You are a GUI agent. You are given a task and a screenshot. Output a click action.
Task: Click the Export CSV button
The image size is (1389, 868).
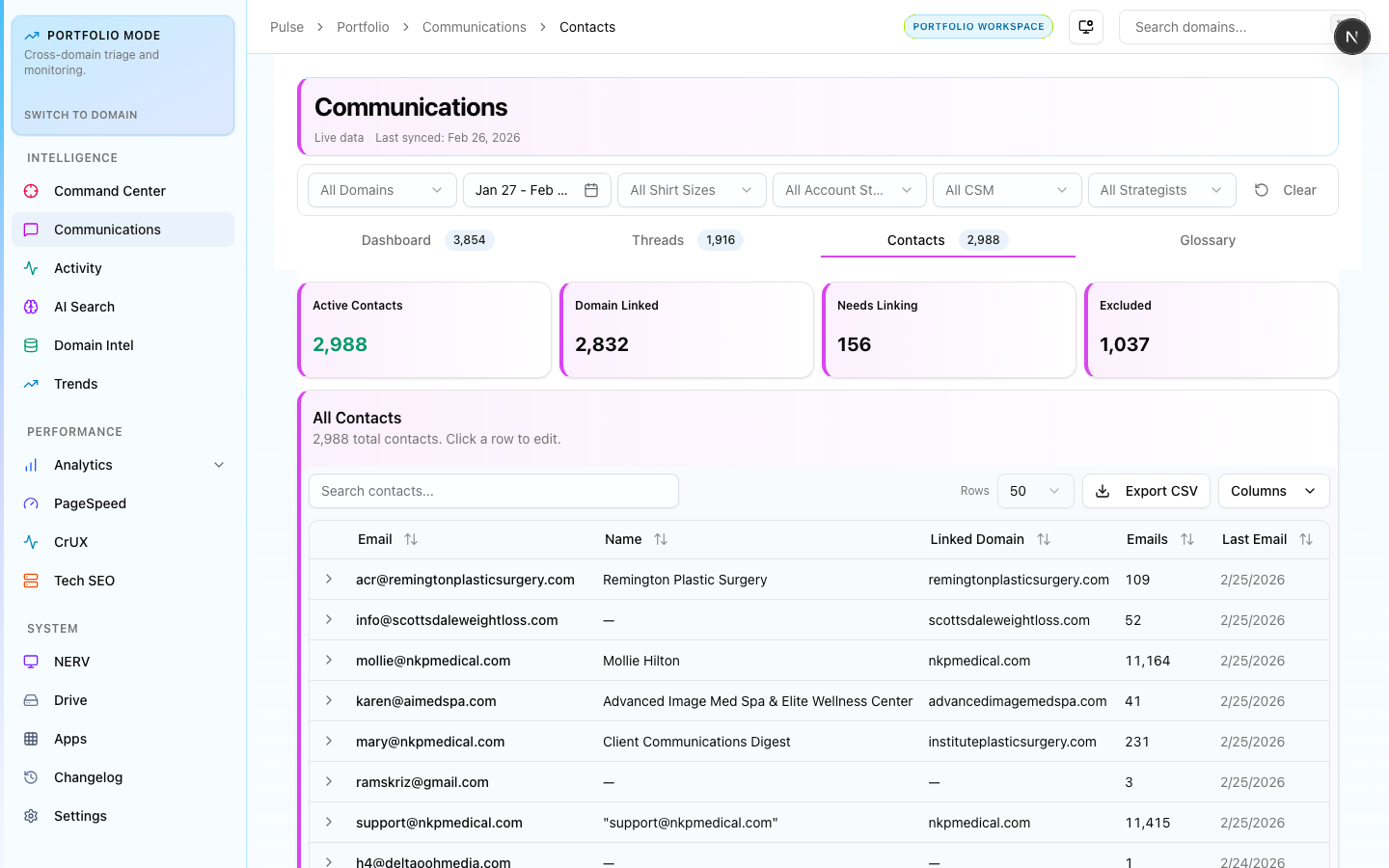click(x=1147, y=491)
